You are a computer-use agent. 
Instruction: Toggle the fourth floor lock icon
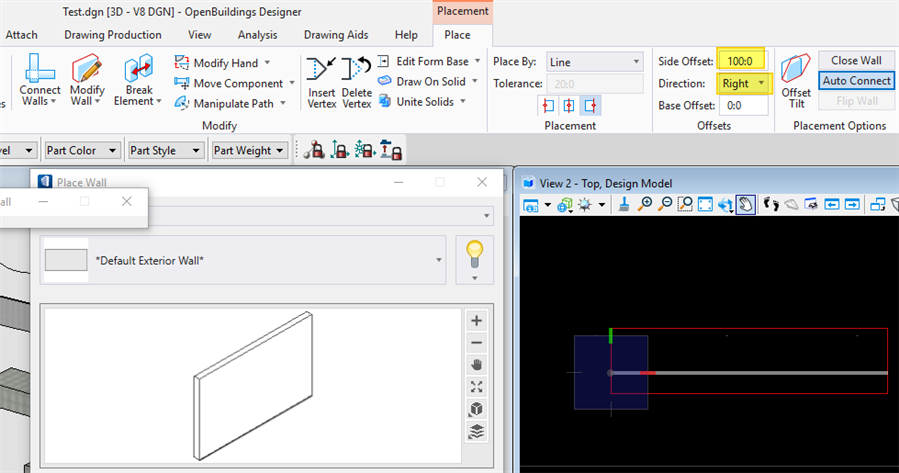click(x=391, y=150)
